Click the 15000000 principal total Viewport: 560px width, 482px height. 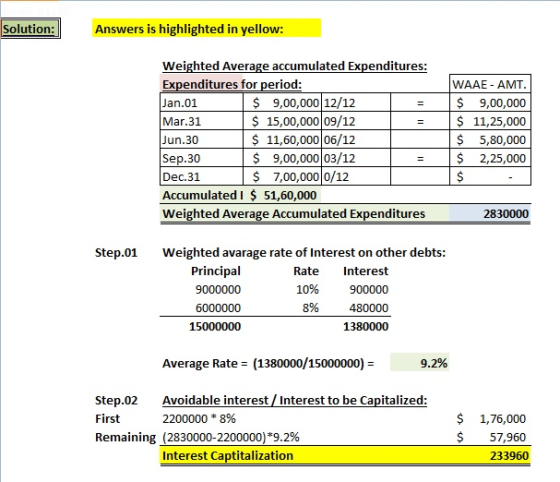pyautogui.click(x=215, y=326)
